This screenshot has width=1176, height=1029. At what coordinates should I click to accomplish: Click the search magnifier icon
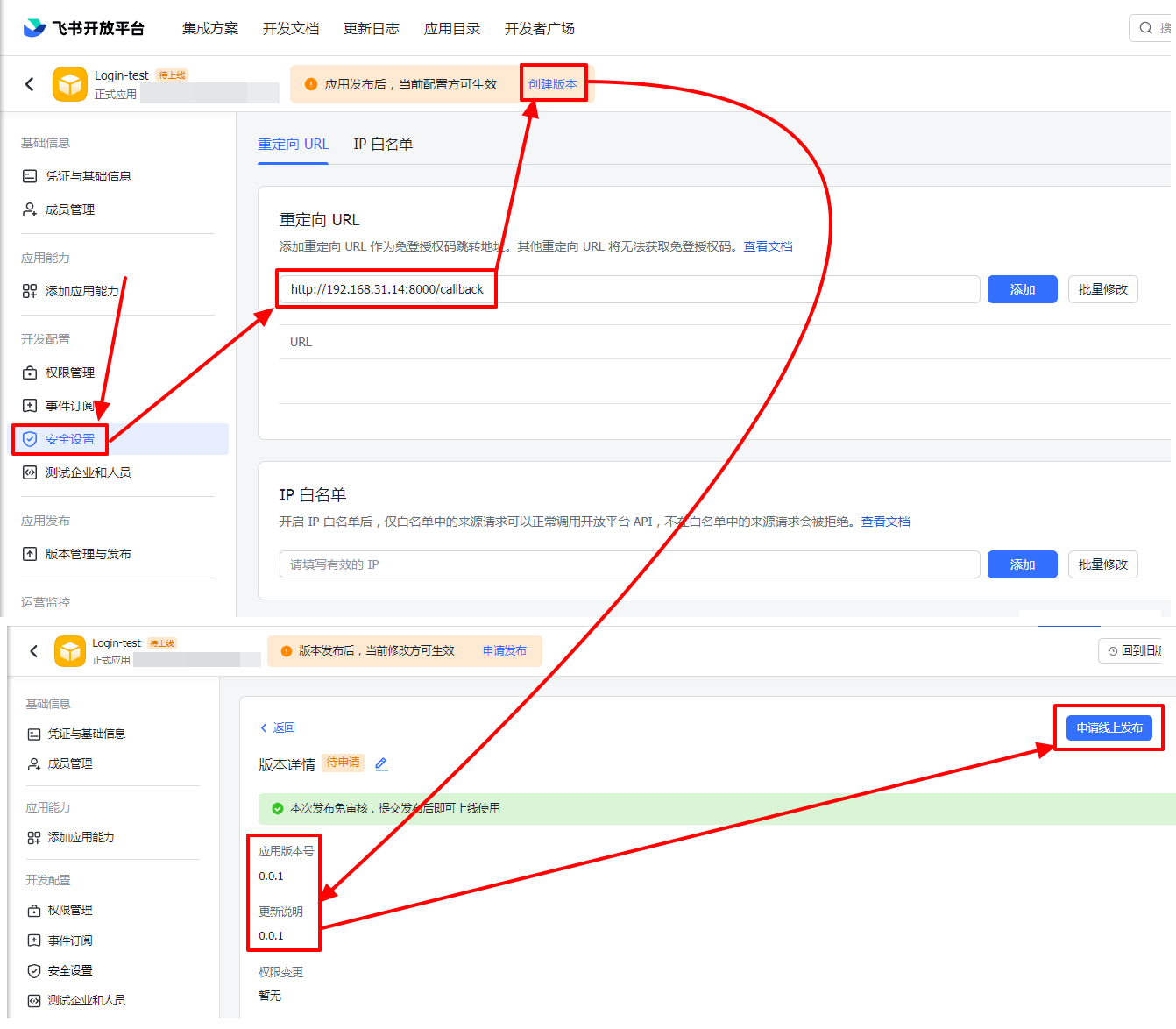click(x=1145, y=28)
